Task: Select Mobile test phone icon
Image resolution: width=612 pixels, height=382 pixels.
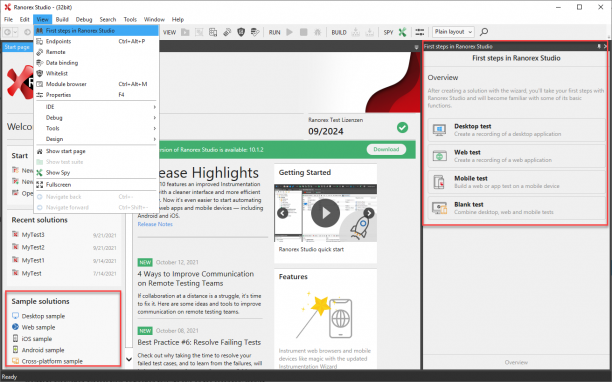Action: pyautogui.click(x=439, y=182)
